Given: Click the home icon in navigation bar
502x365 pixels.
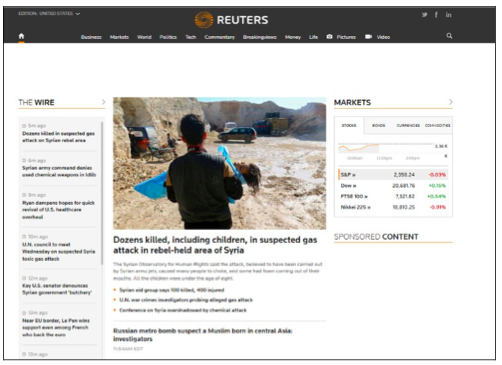Looking at the screenshot, I should click(21, 36).
